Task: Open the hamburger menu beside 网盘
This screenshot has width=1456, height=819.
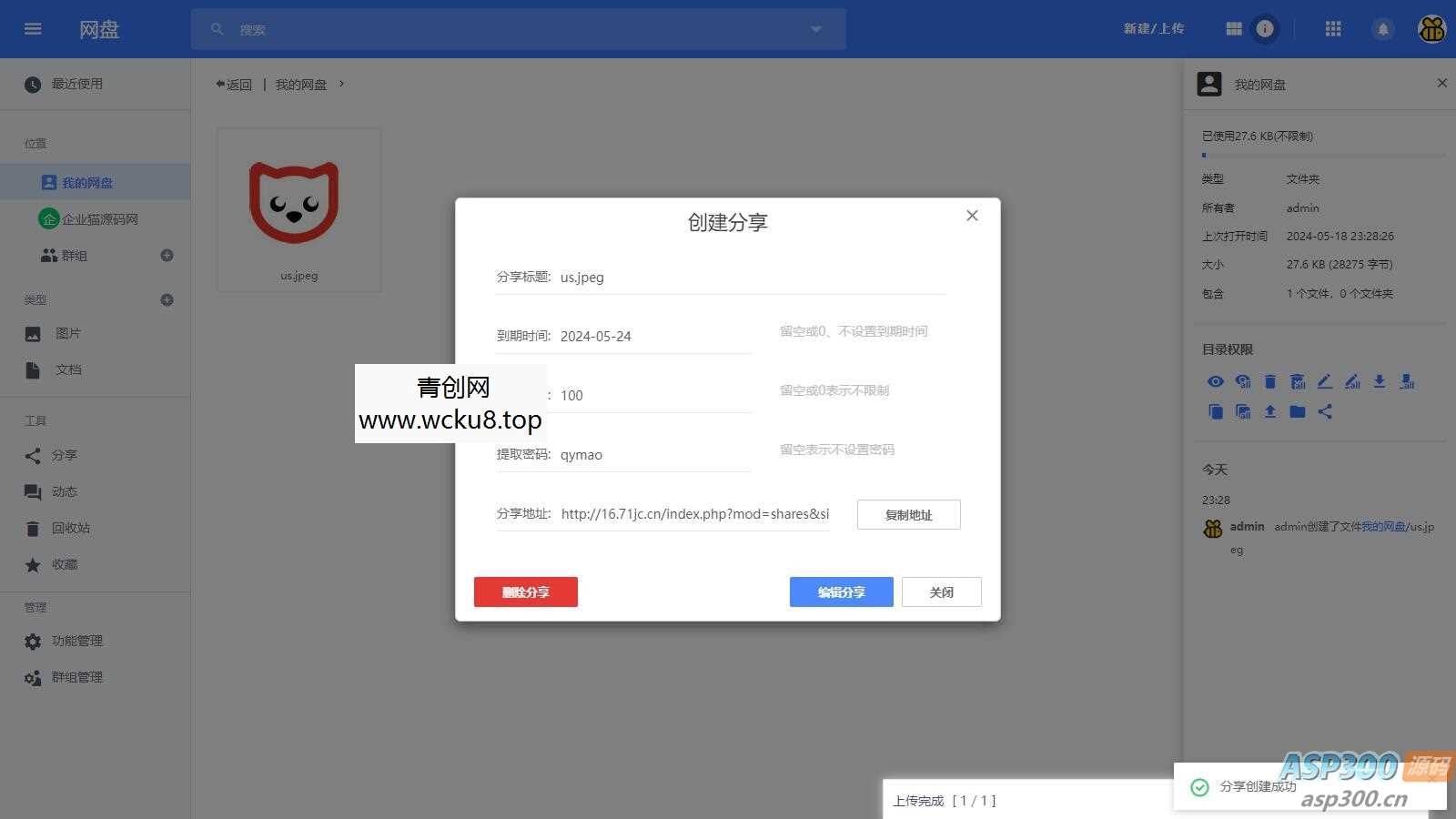Action: (32, 28)
